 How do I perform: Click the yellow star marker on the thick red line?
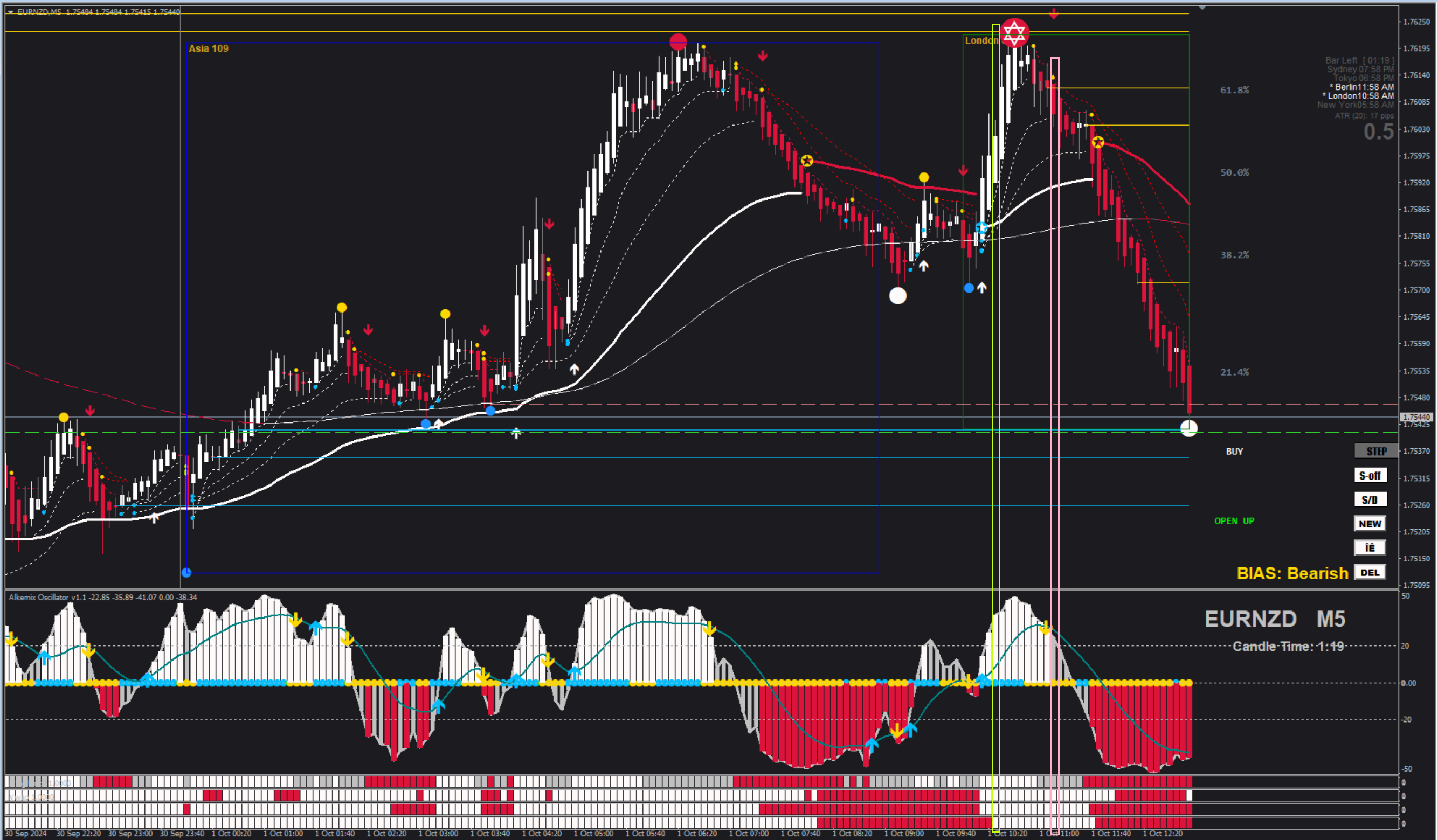click(806, 161)
